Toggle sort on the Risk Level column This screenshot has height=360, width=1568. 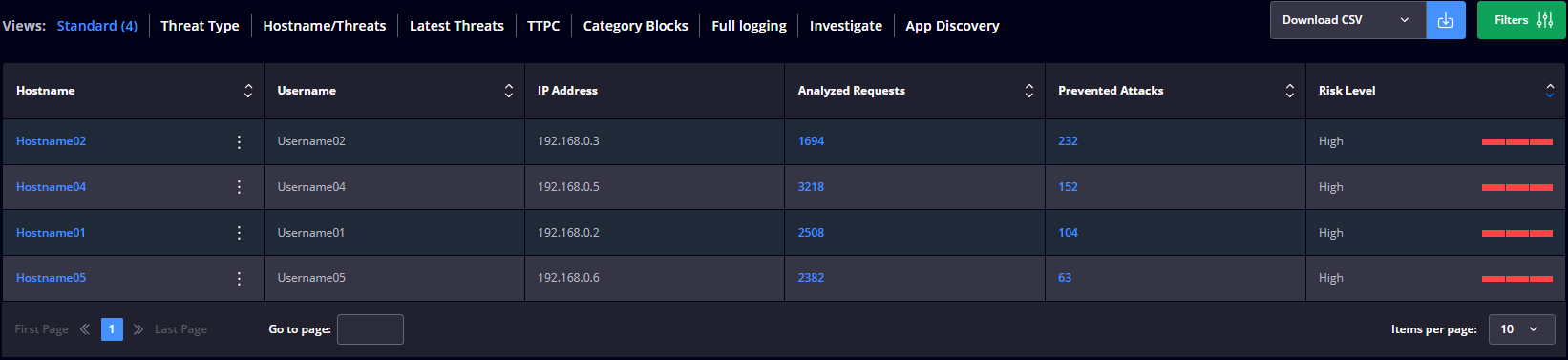click(1550, 91)
